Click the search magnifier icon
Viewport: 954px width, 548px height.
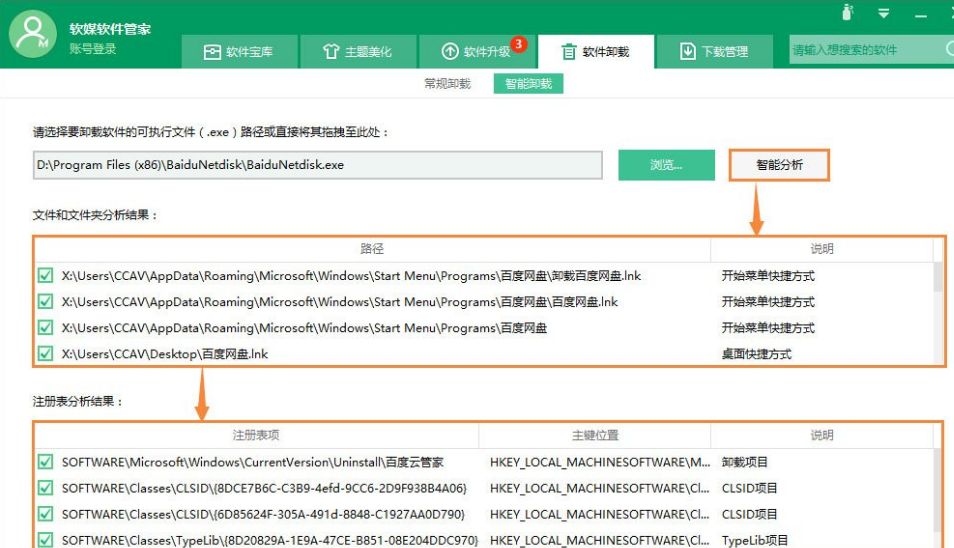click(x=948, y=49)
